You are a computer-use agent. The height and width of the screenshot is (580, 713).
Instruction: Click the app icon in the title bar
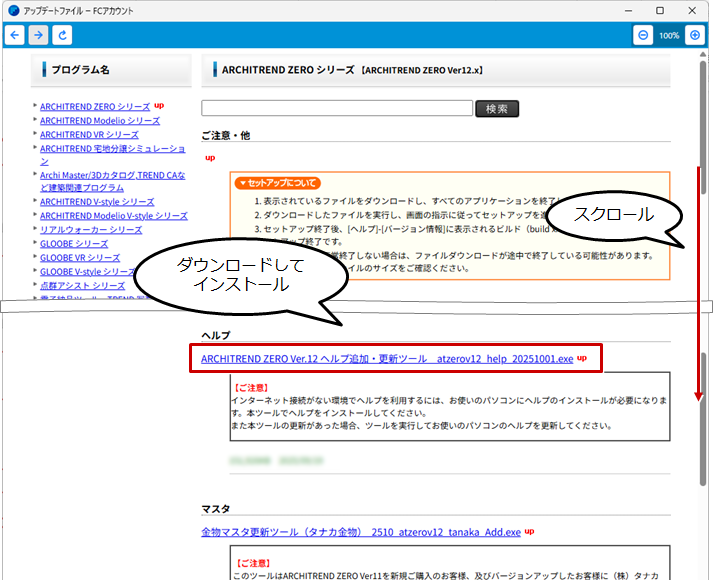click(x=13, y=10)
